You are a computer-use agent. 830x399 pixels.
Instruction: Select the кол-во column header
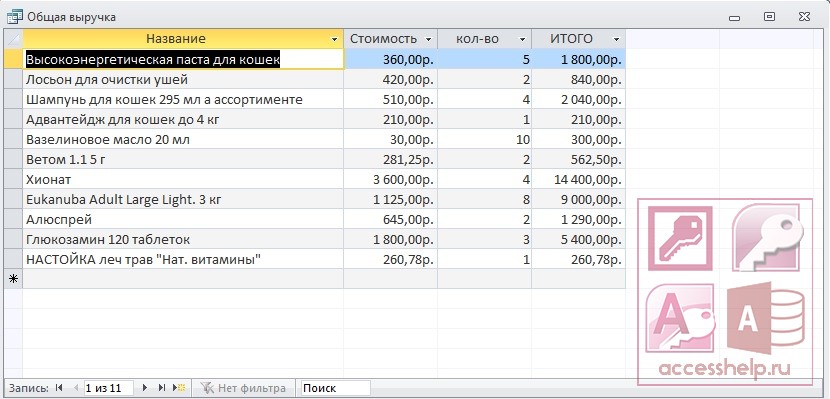click(484, 39)
